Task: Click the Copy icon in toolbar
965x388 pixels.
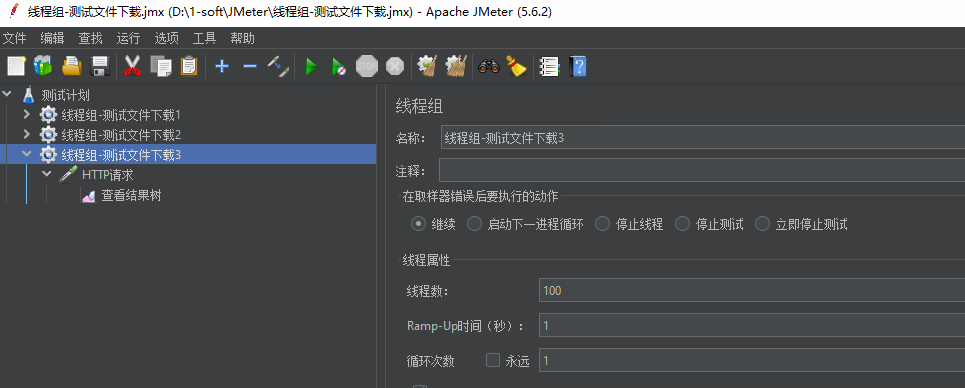Action: click(x=161, y=65)
